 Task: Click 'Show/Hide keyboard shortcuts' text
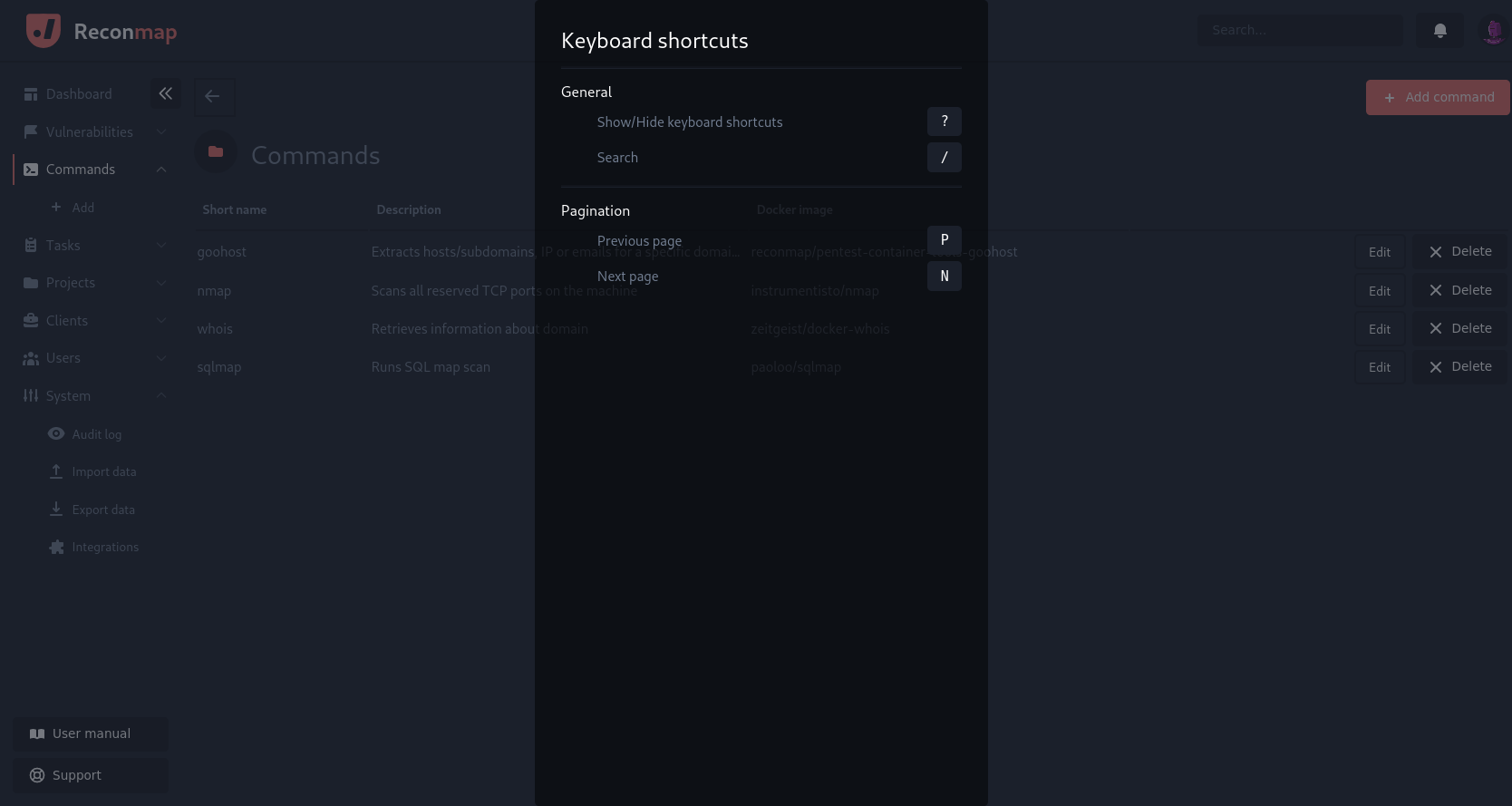pyautogui.click(x=690, y=122)
